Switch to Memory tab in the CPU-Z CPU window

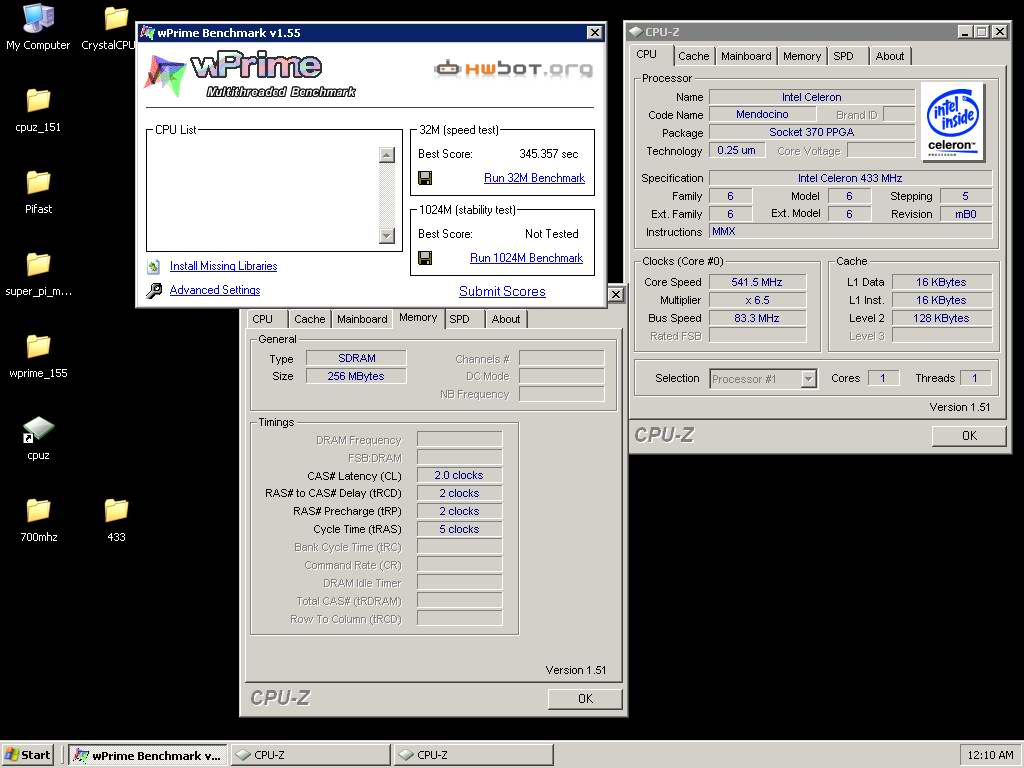point(801,56)
